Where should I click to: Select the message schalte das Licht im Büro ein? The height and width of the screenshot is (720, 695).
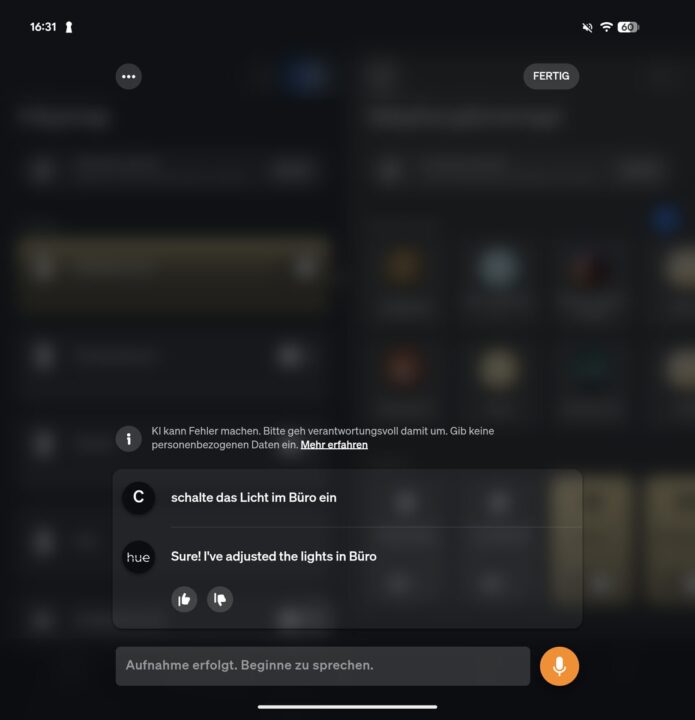click(x=253, y=497)
